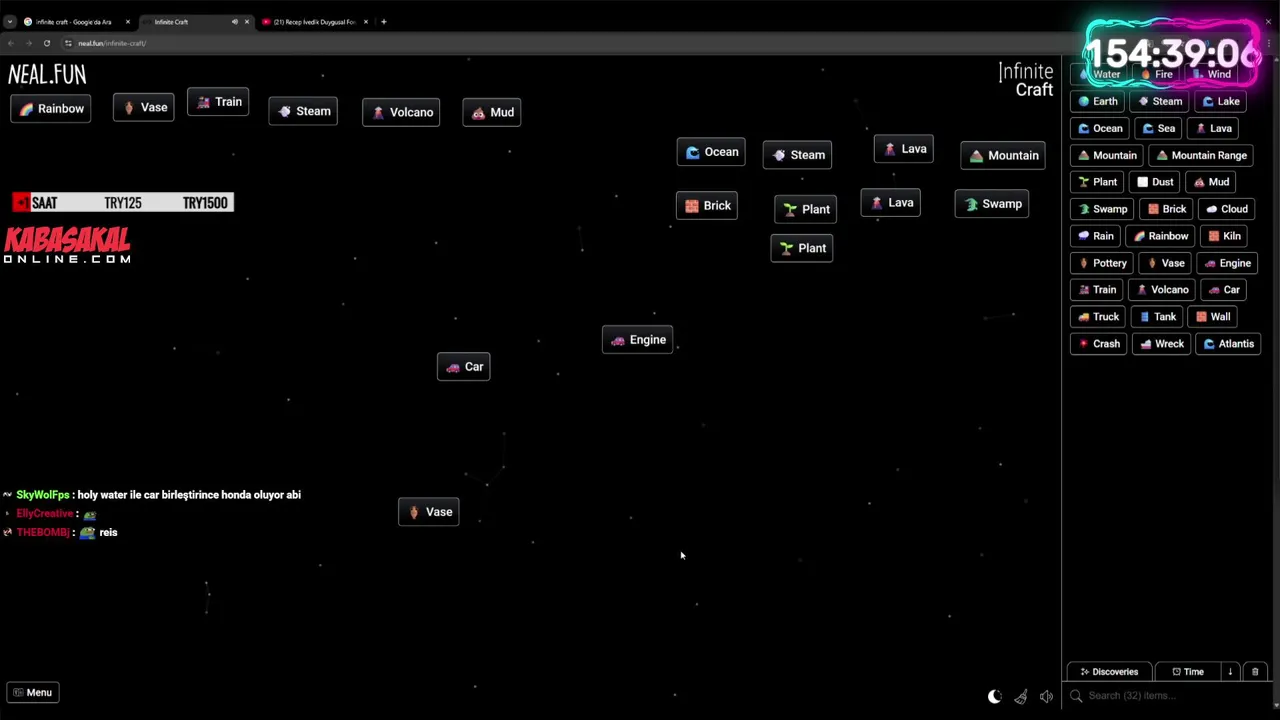Select the Mountain tile on the canvas
1280x720 pixels.
(x=1003, y=155)
